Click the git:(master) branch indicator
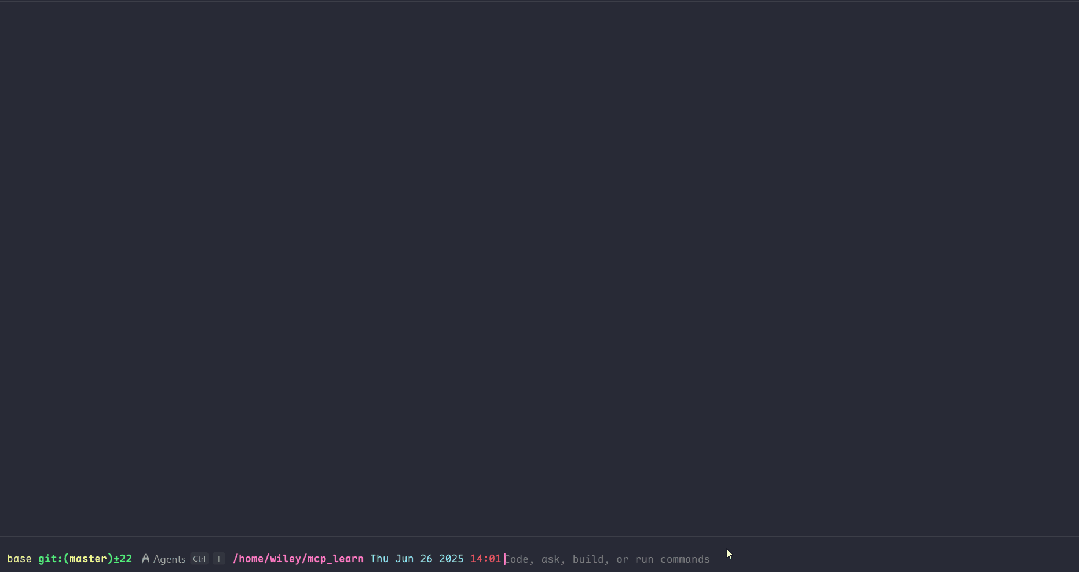The width and height of the screenshot is (1079, 572). pos(76,559)
